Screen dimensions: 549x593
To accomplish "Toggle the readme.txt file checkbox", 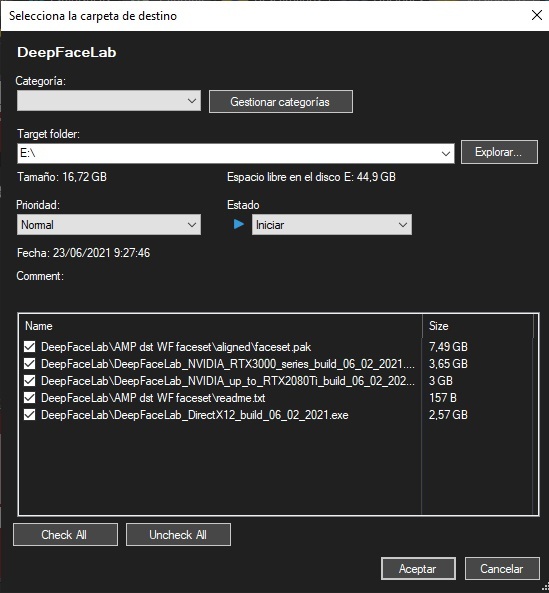I will pos(29,397).
